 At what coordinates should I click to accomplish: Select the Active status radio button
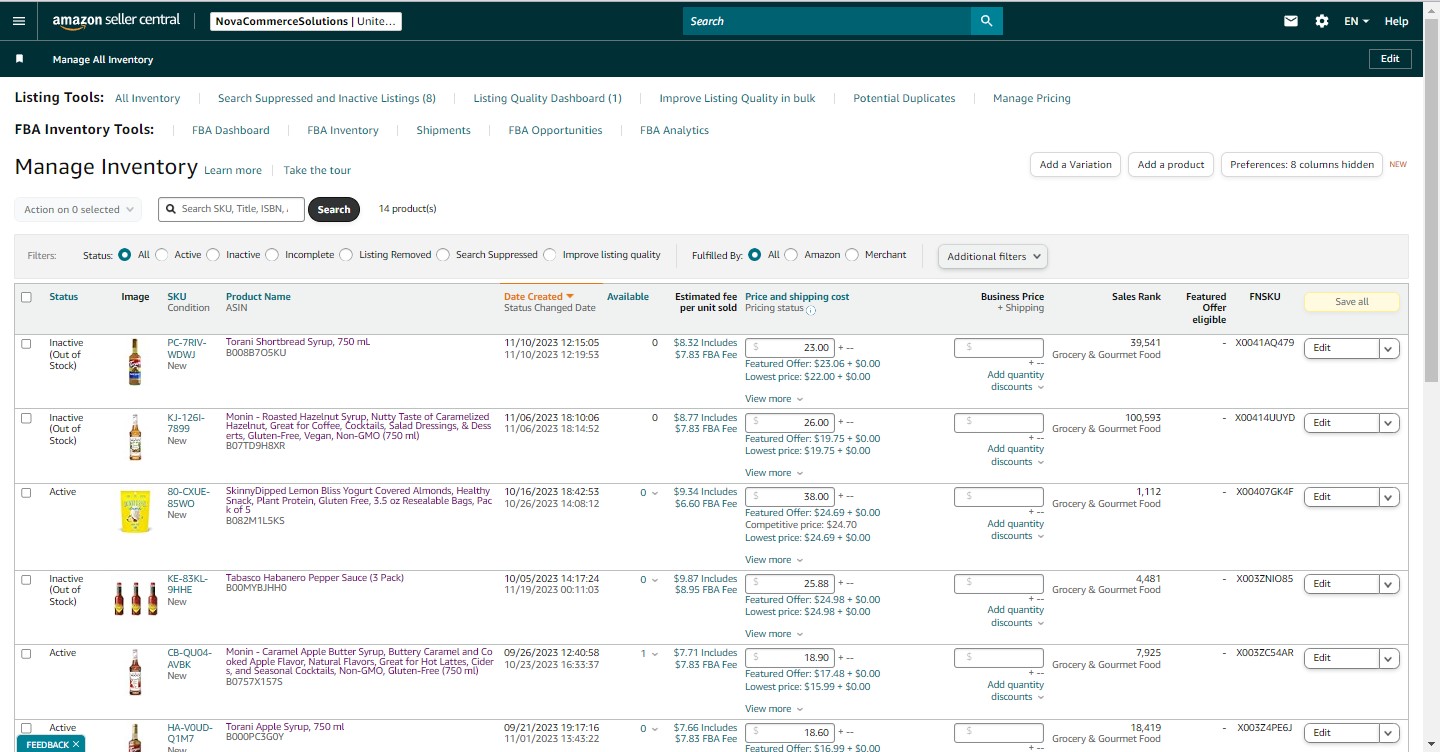pyautogui.click(x=162, y=255)
